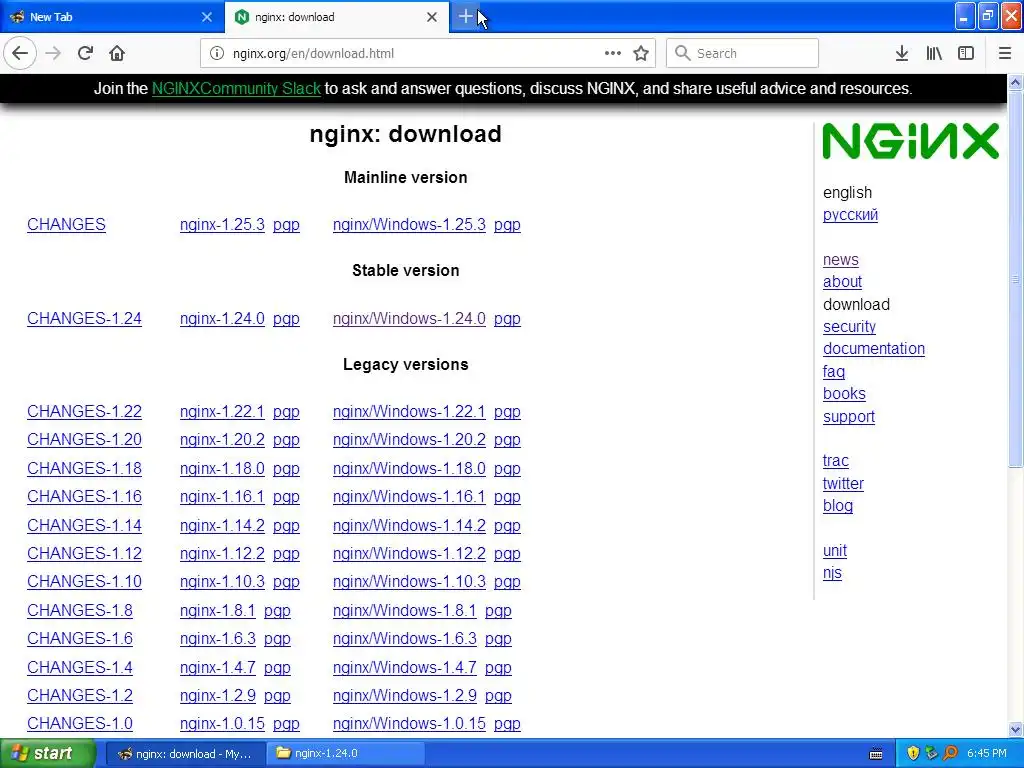Open the on-screen keyboard taskbar icon
This screenshot has height=768, width=1024.
pyautogui.click(x=876, y=754)
